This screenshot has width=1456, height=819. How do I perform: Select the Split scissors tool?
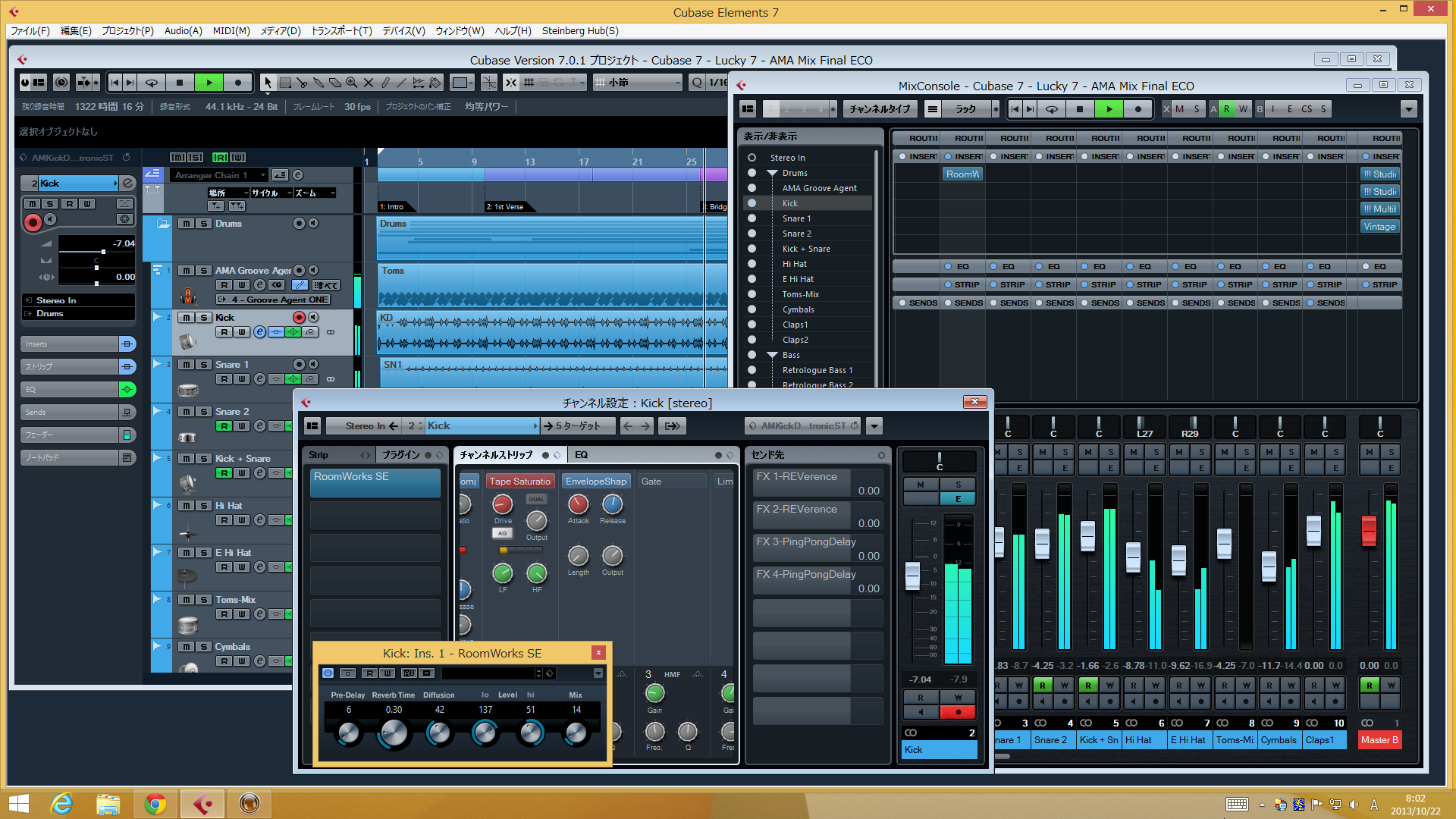click(x=302, y=82)
